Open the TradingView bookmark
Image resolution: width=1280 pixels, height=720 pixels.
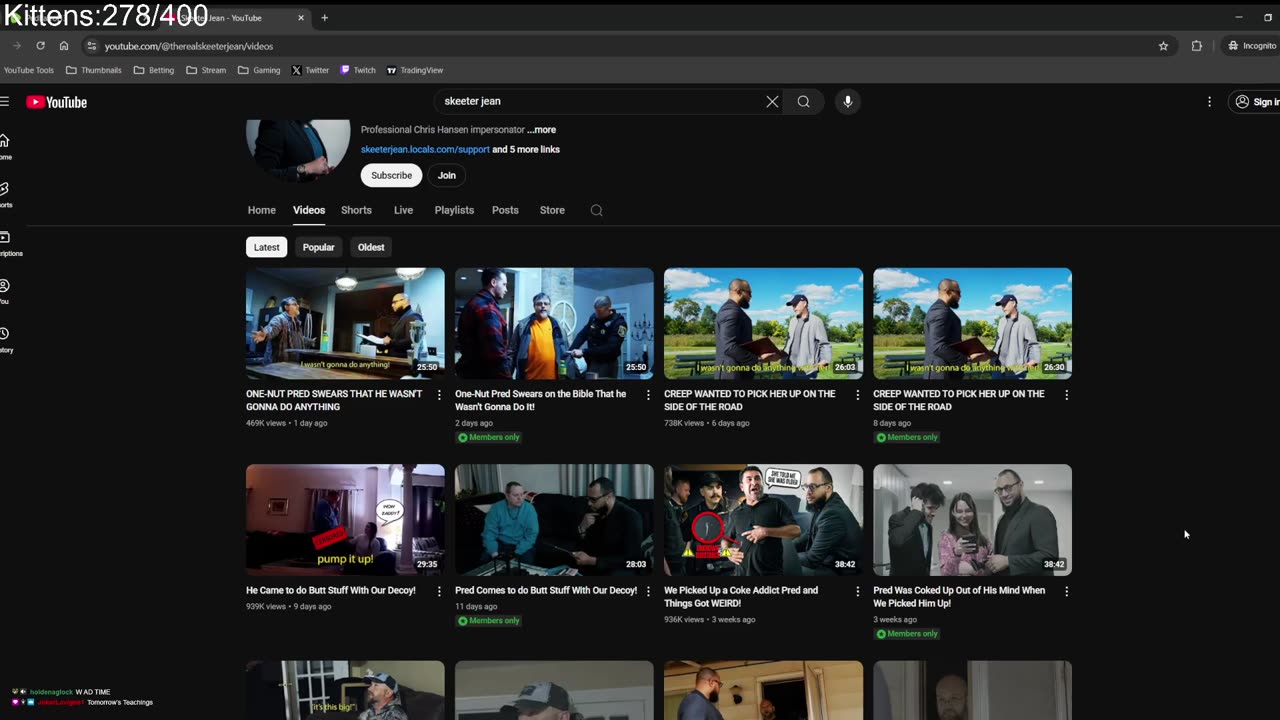[414, 70]
